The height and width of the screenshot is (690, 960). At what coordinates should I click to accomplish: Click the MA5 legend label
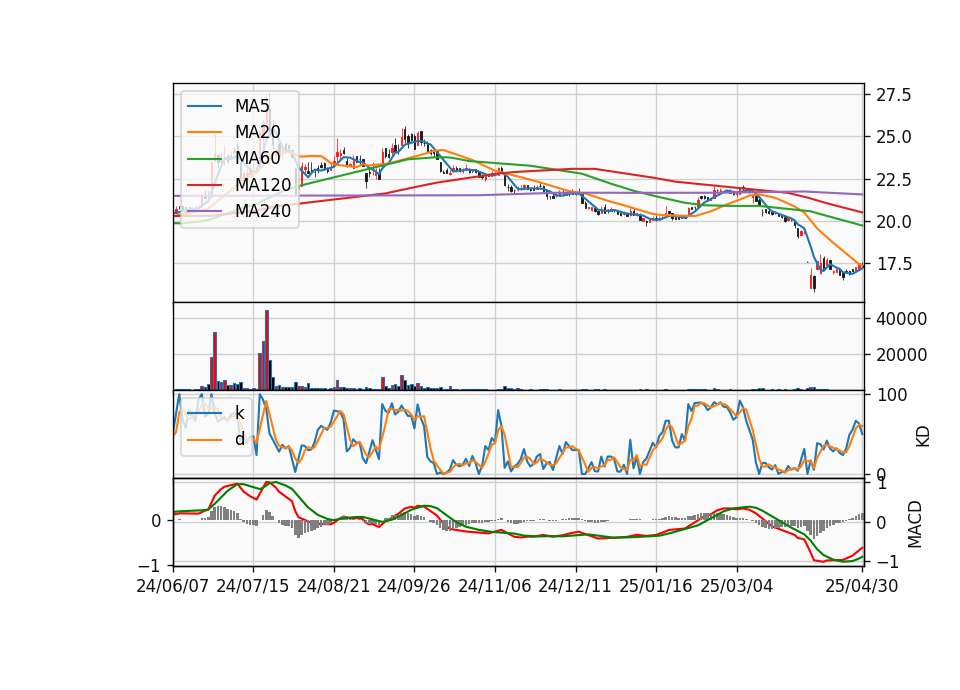pyautogui.click(x=252, y=106)
